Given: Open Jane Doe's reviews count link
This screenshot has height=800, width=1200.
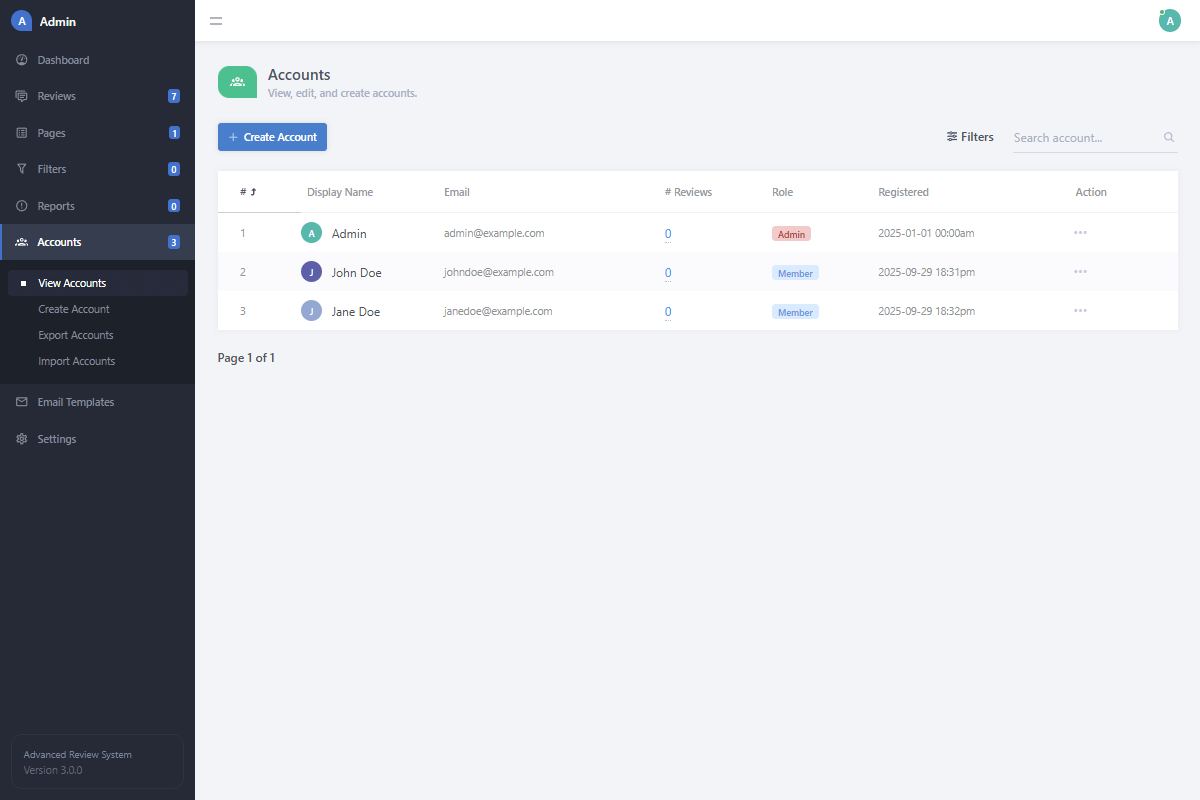Looking at the screenshot, I should point(667,311).
